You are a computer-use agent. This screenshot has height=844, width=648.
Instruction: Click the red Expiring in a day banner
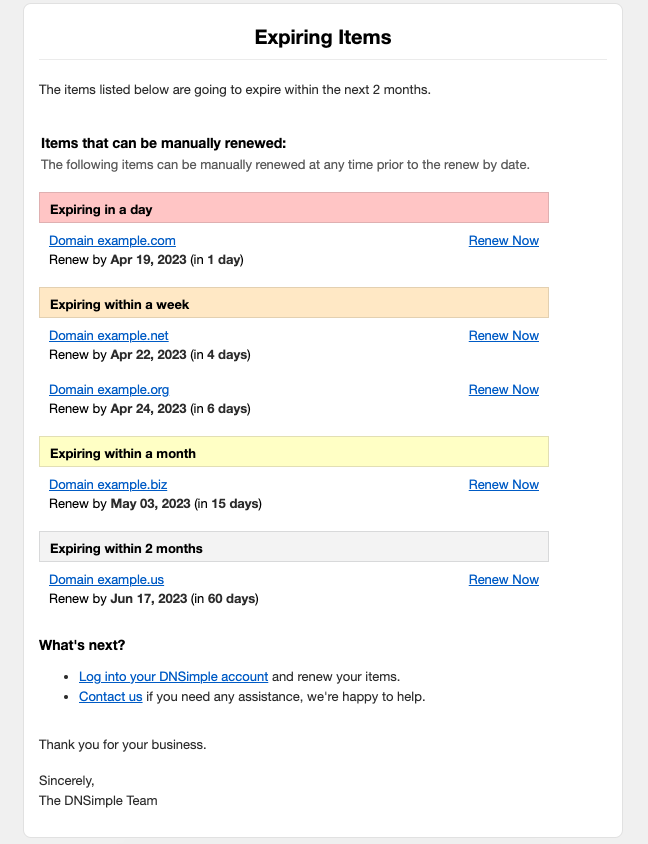click(x=293, y=208)
